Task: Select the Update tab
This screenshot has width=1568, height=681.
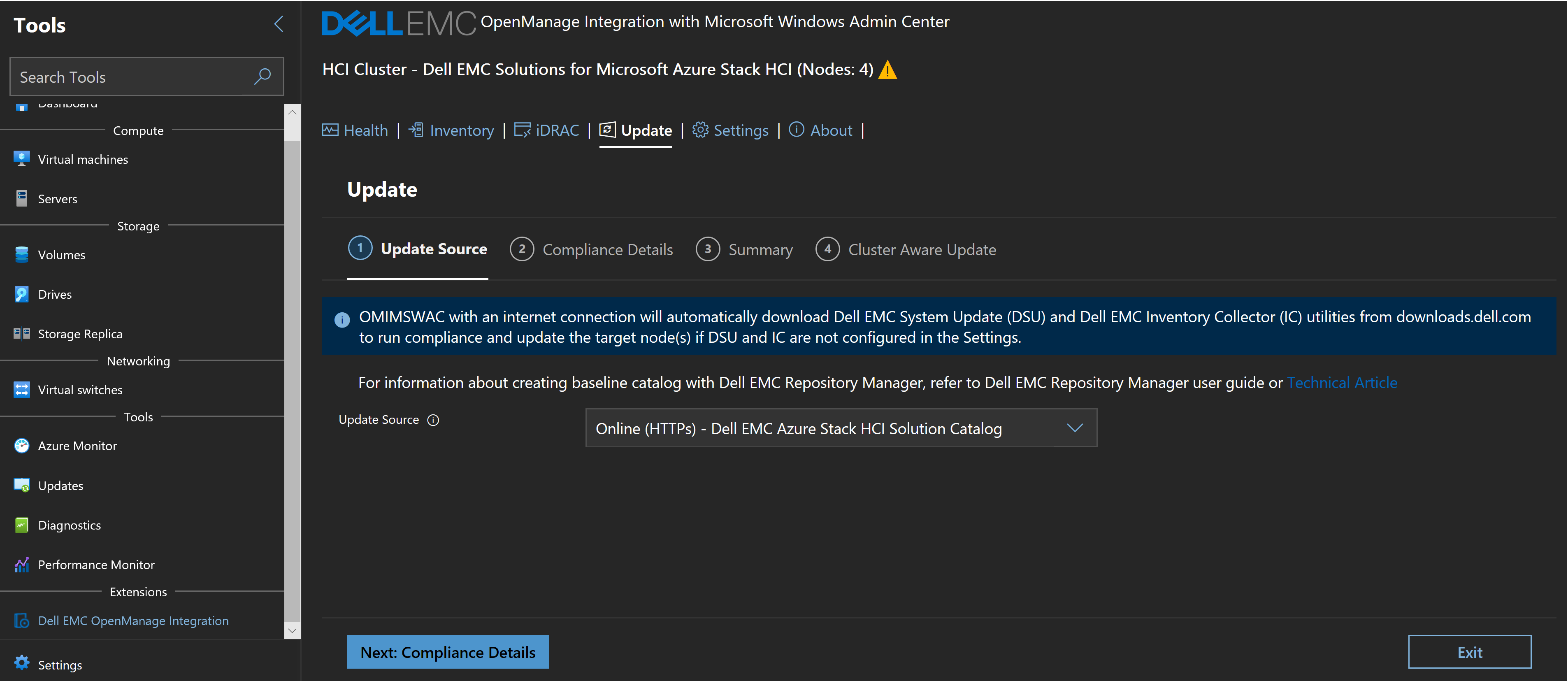Action: 636,130
